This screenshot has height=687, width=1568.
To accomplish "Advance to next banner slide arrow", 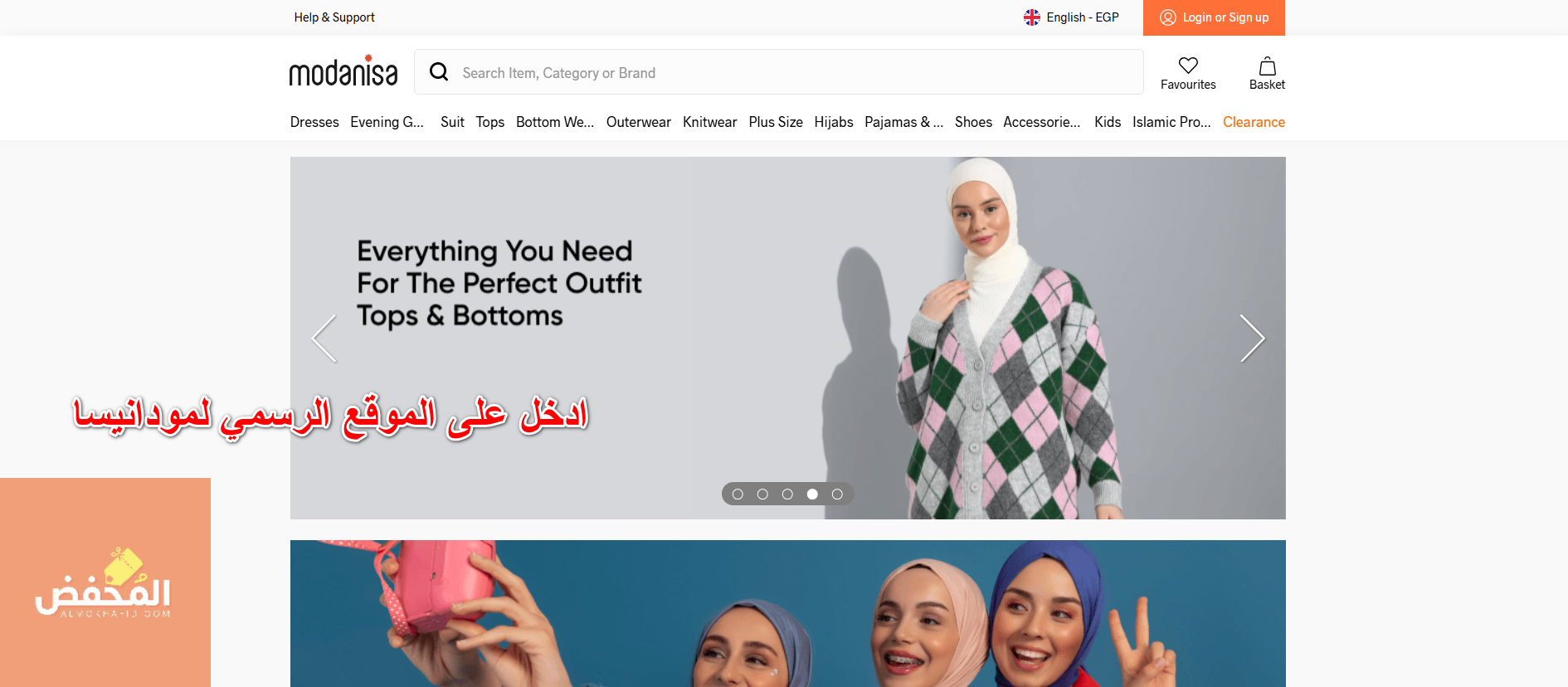I will click(1252, 339).
